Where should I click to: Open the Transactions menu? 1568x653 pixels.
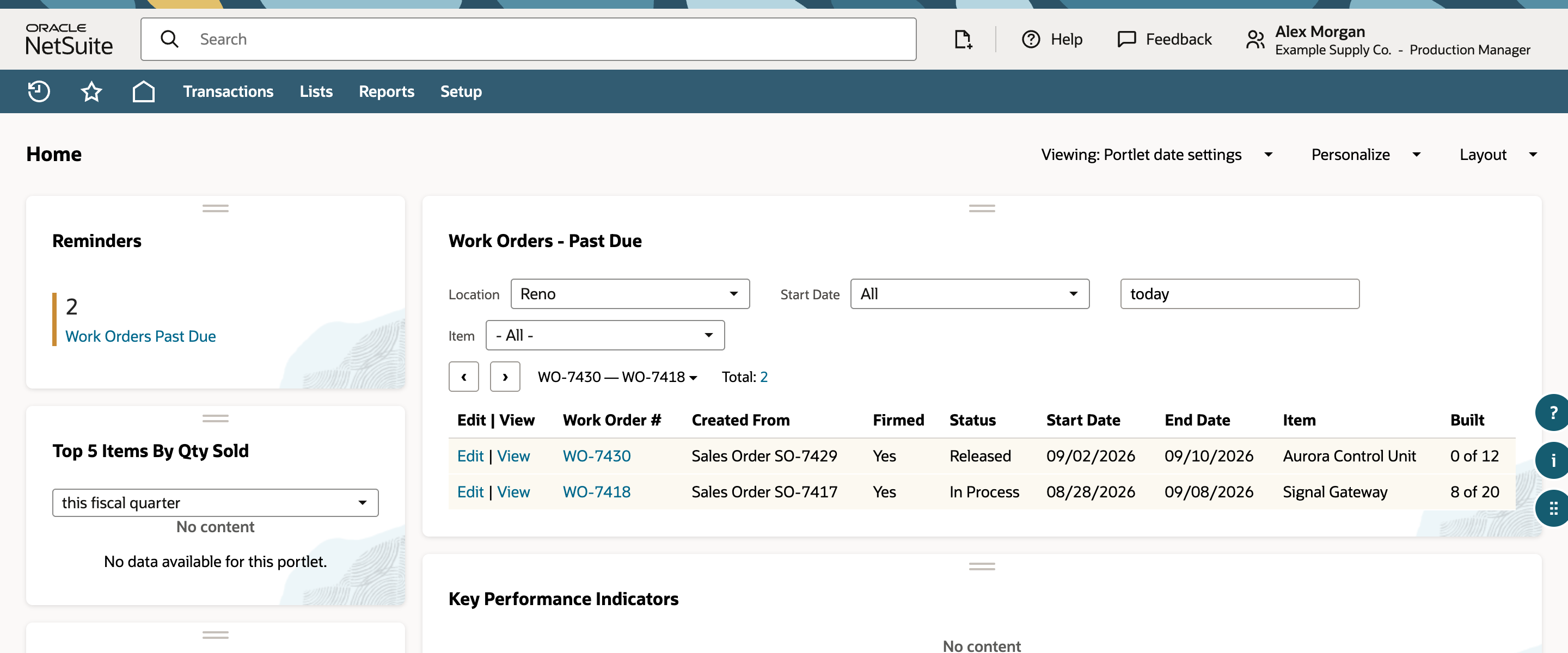[228, 91]
